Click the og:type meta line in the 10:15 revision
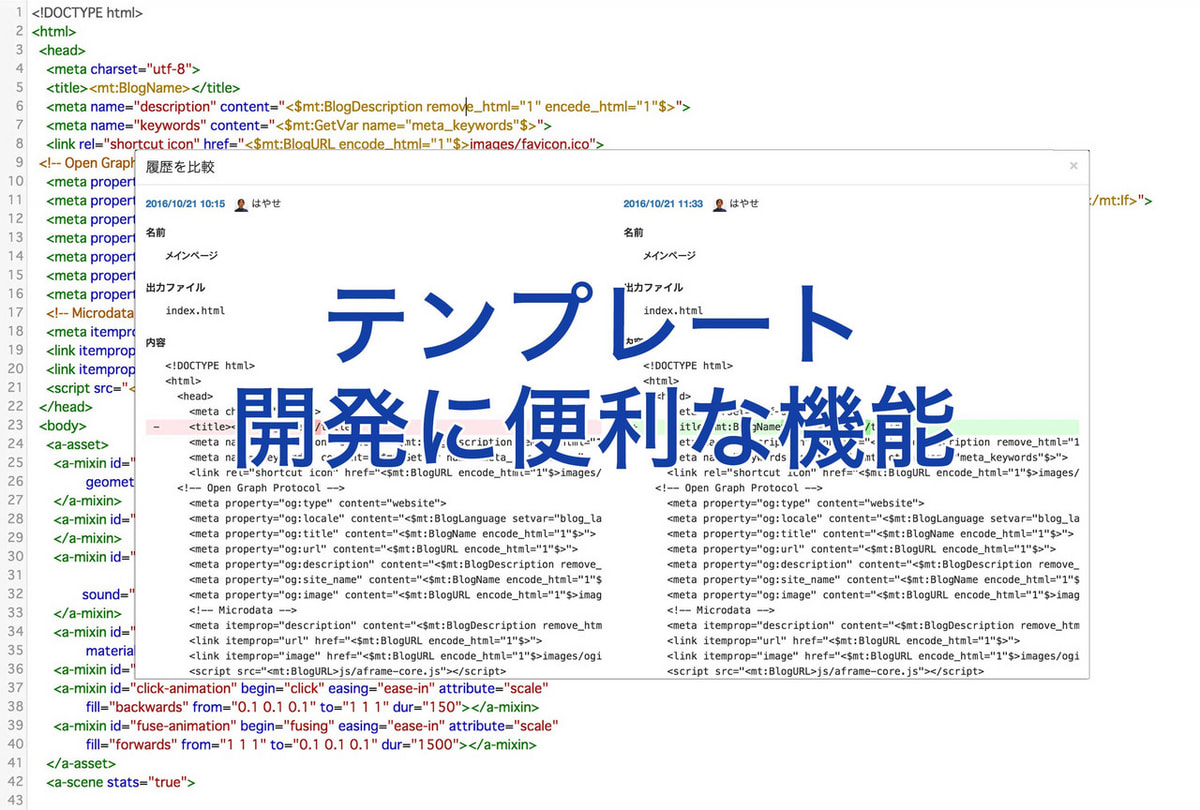 [x=318, y=503]
